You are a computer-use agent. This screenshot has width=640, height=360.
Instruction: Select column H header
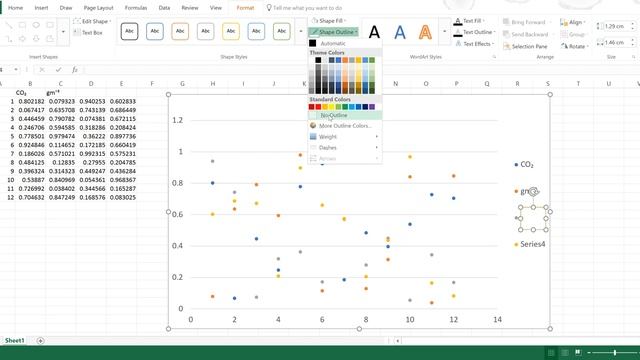(213, 84)
